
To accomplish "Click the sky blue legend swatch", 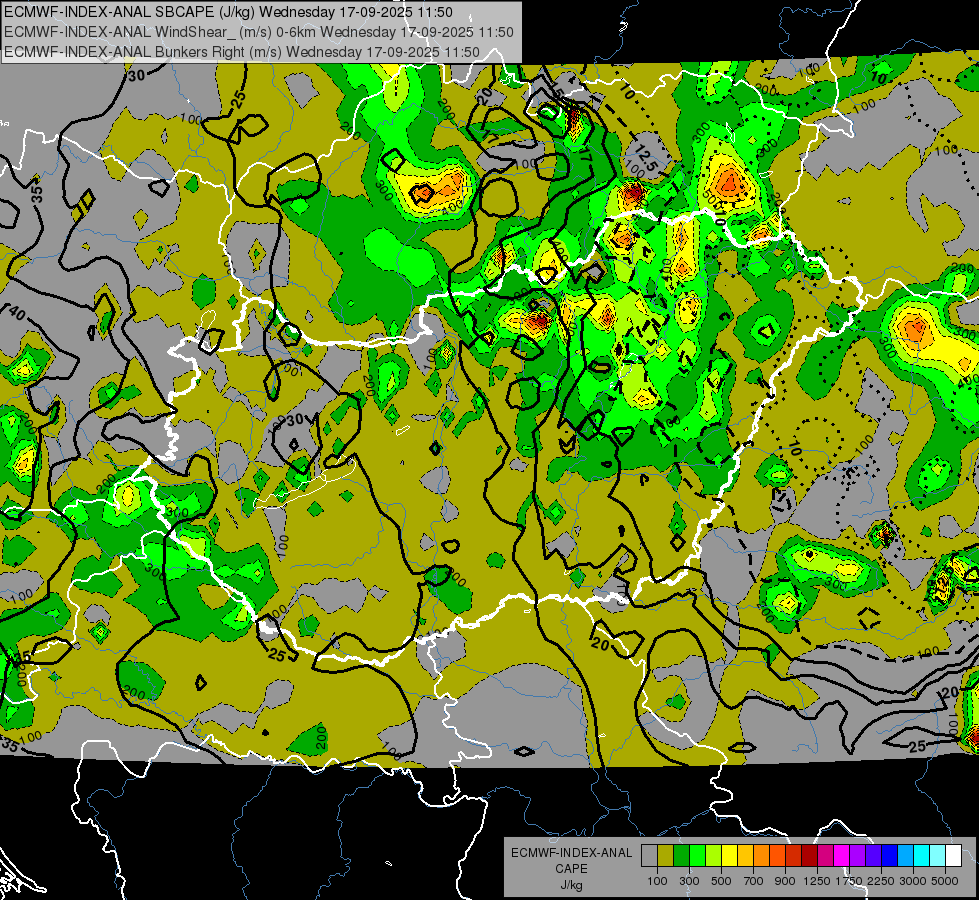I will 905,855.
